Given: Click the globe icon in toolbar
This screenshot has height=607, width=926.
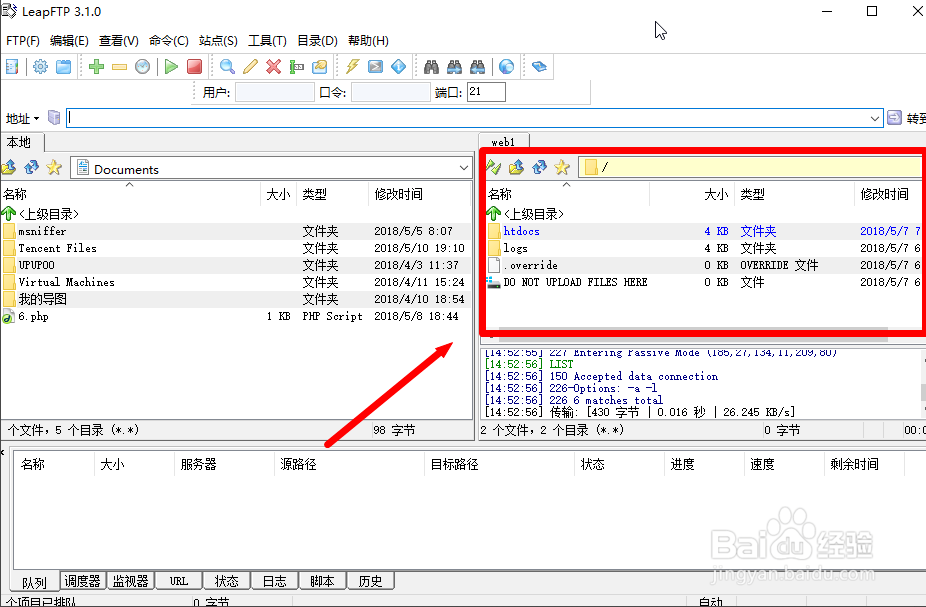Looking at the screenshot, I should pyautogui.click(x=506, y=67).
